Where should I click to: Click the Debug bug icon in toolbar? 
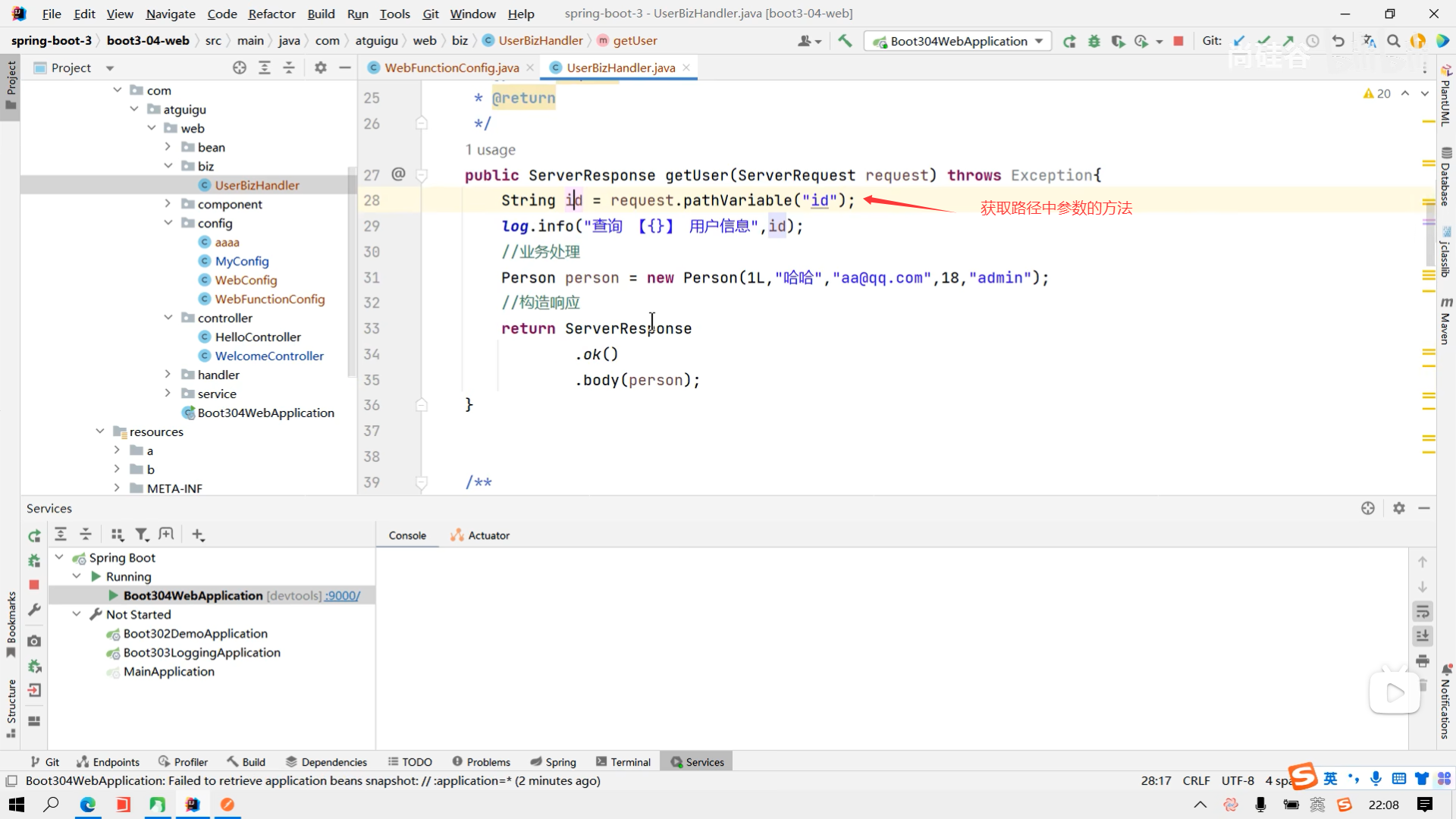click(x=1094, y=41)
